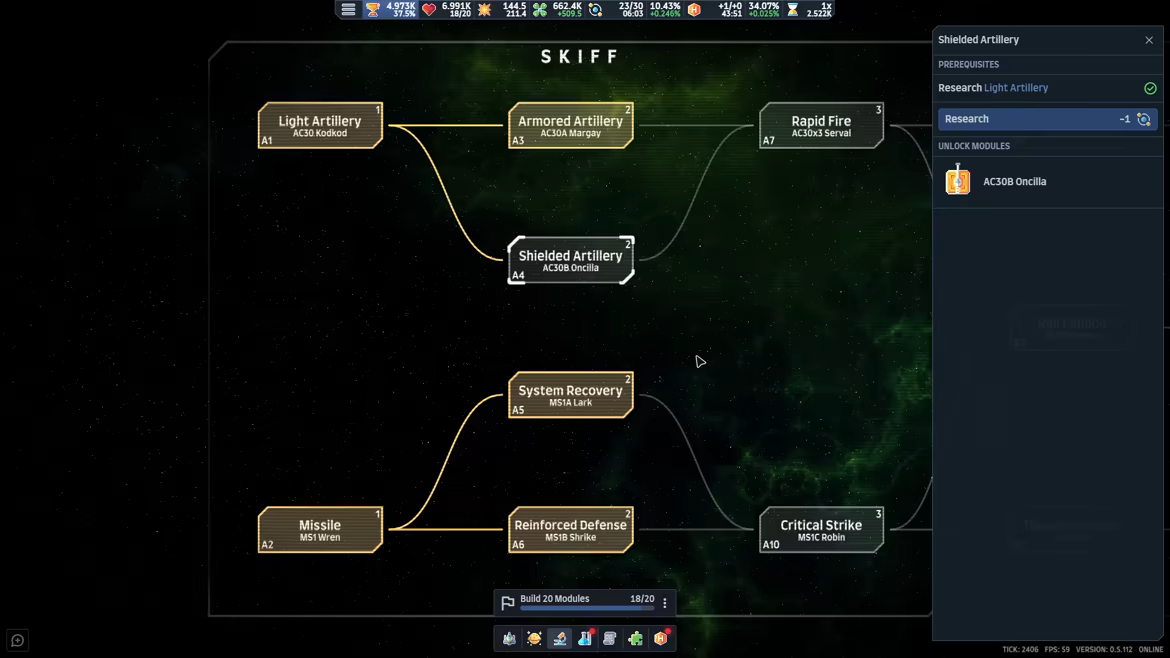Click the research cost orbit icon
Viewport: 1170px width, 658px height.
[x=1143, y=119]
